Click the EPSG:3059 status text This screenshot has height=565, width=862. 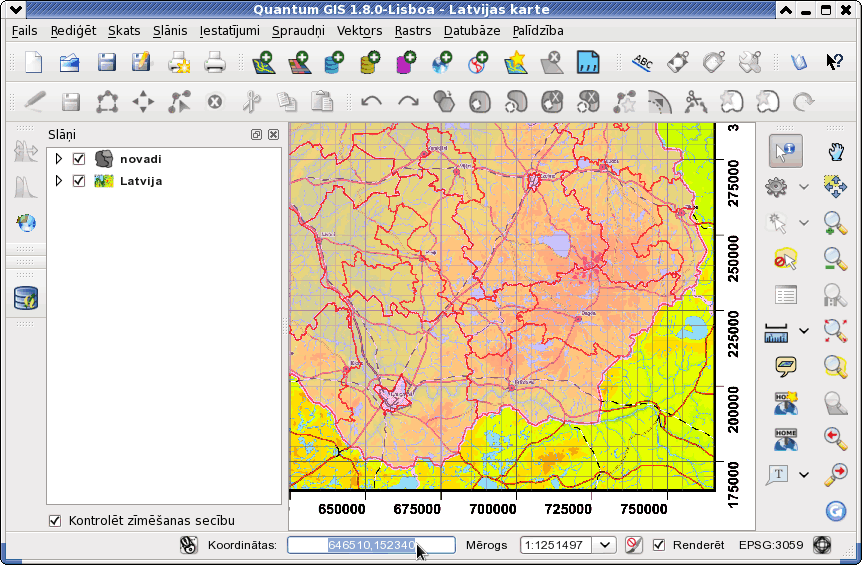coord(771,545)
